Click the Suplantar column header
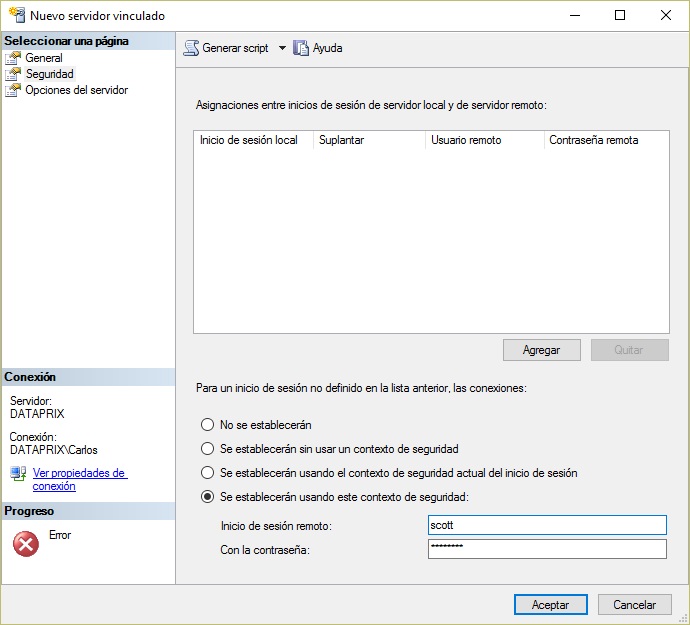Viewport: 690px width, 625px height. tap(369, 140)
